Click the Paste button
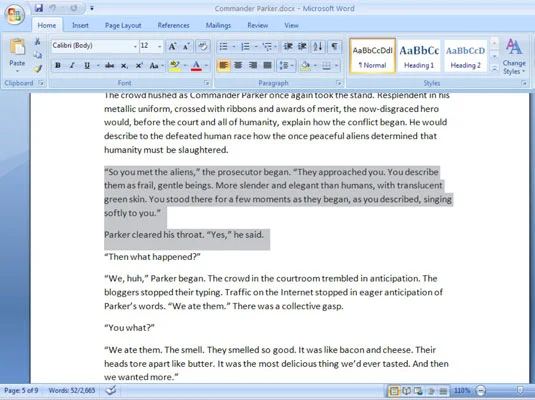The image size is (535, 400). coord(17,55)
